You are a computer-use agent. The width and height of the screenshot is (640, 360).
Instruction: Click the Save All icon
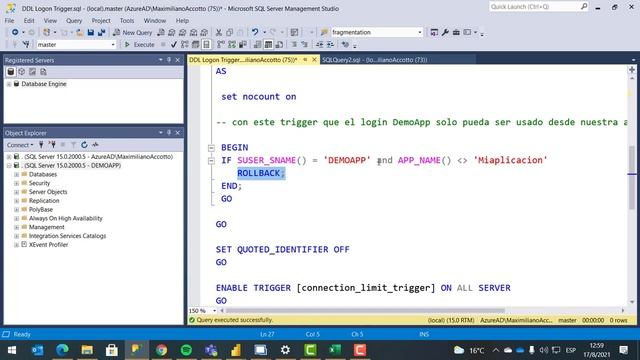click(101, 32)
